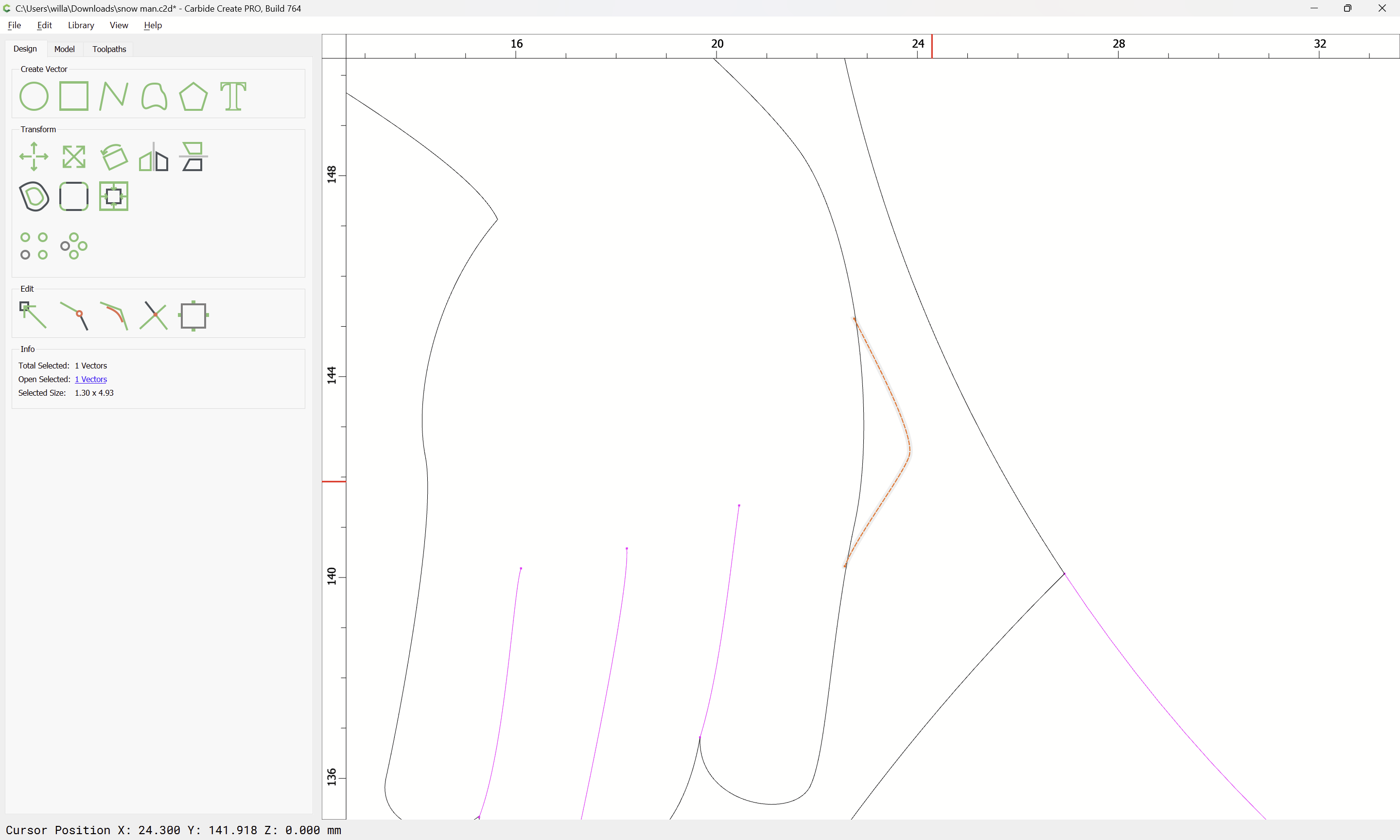Open the Corner rounding tool

pos(73,196)
